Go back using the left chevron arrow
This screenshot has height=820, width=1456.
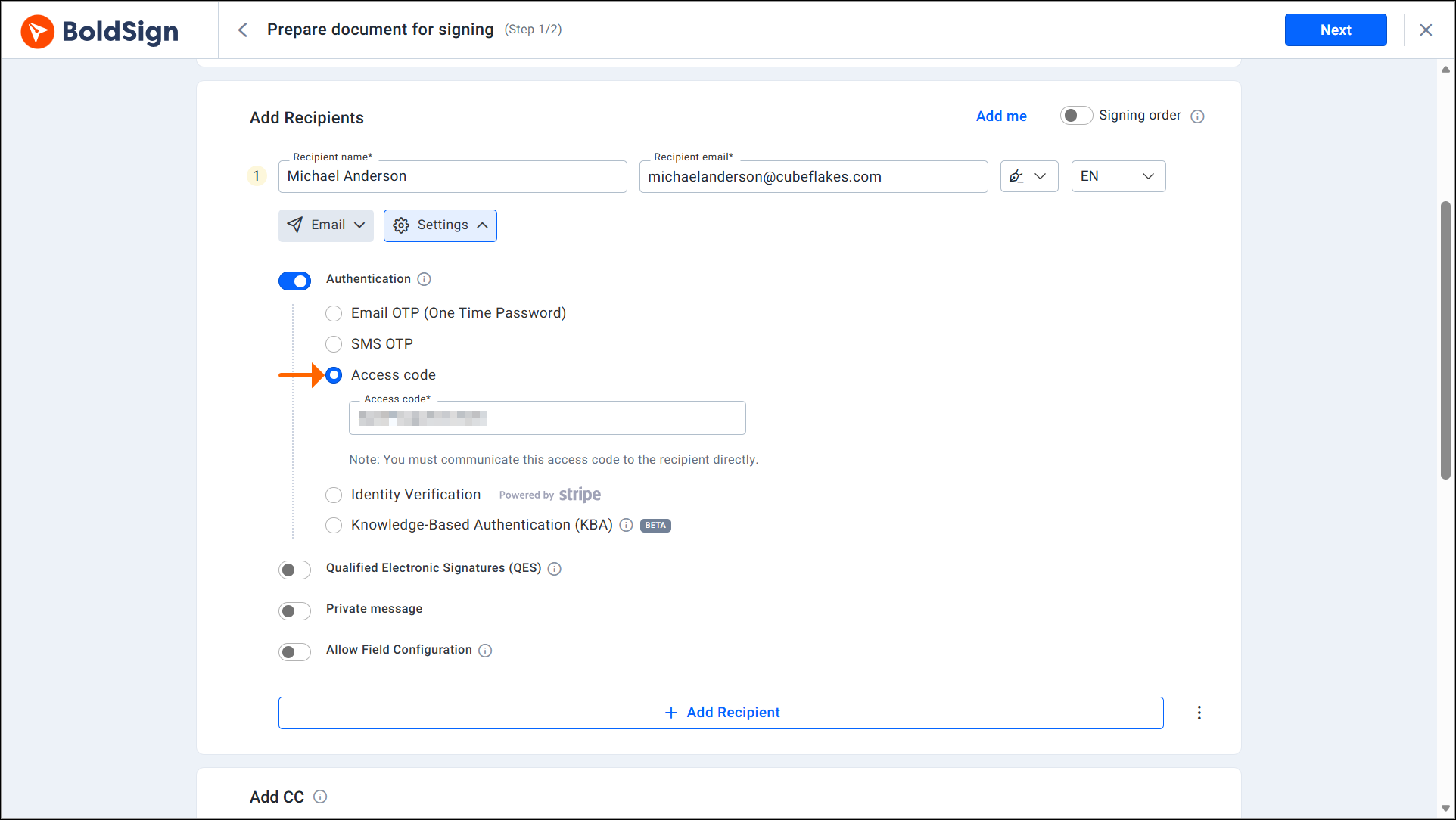point(243,30)
